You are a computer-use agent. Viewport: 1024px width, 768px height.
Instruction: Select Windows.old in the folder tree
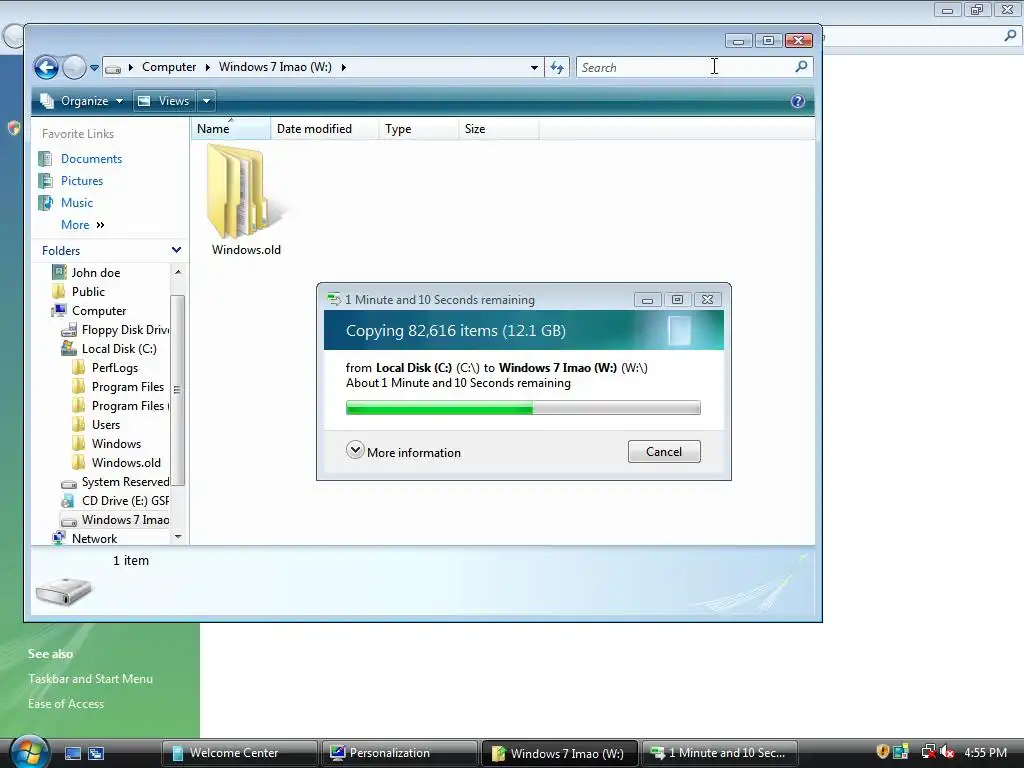126,462
